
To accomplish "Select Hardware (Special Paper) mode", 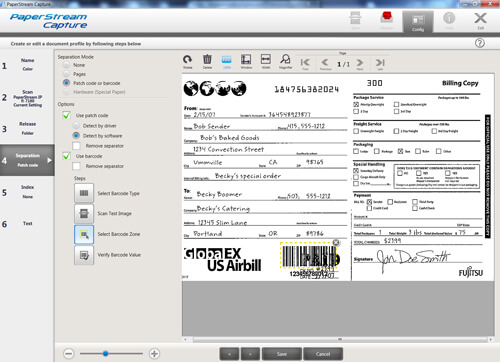I will 67,92.
